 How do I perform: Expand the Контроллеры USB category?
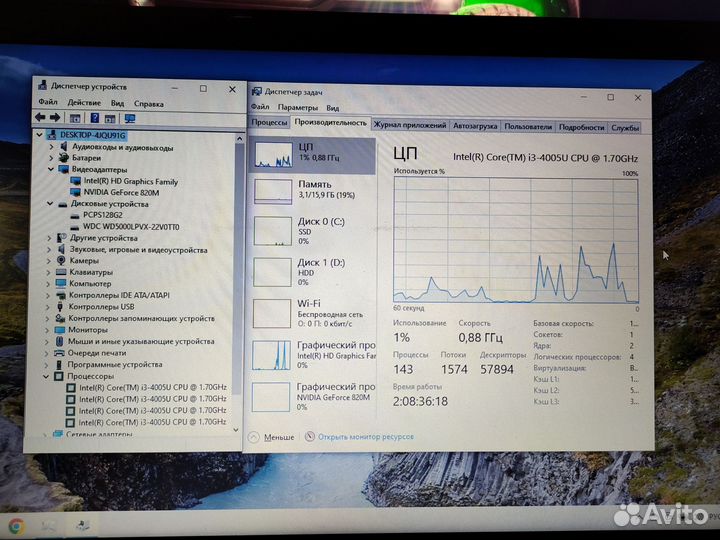click(48, 307)
